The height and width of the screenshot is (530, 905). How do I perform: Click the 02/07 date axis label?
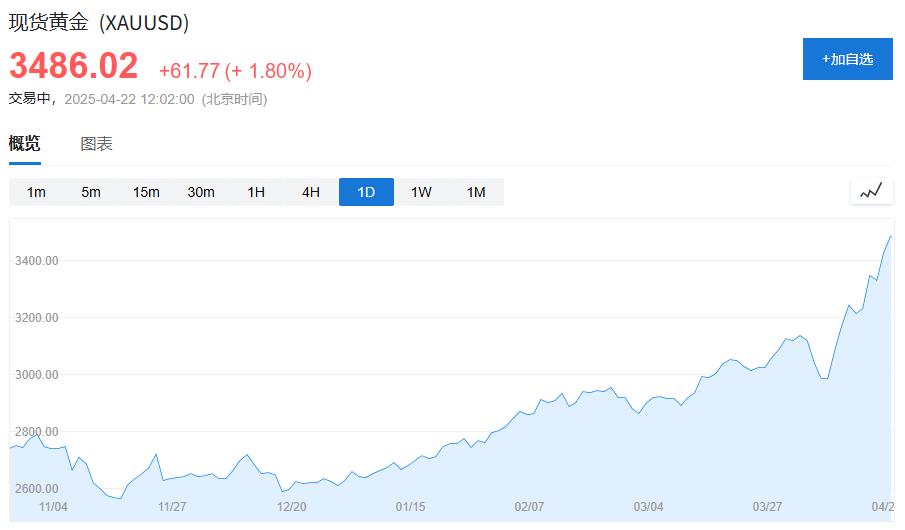tap(529, 507)
